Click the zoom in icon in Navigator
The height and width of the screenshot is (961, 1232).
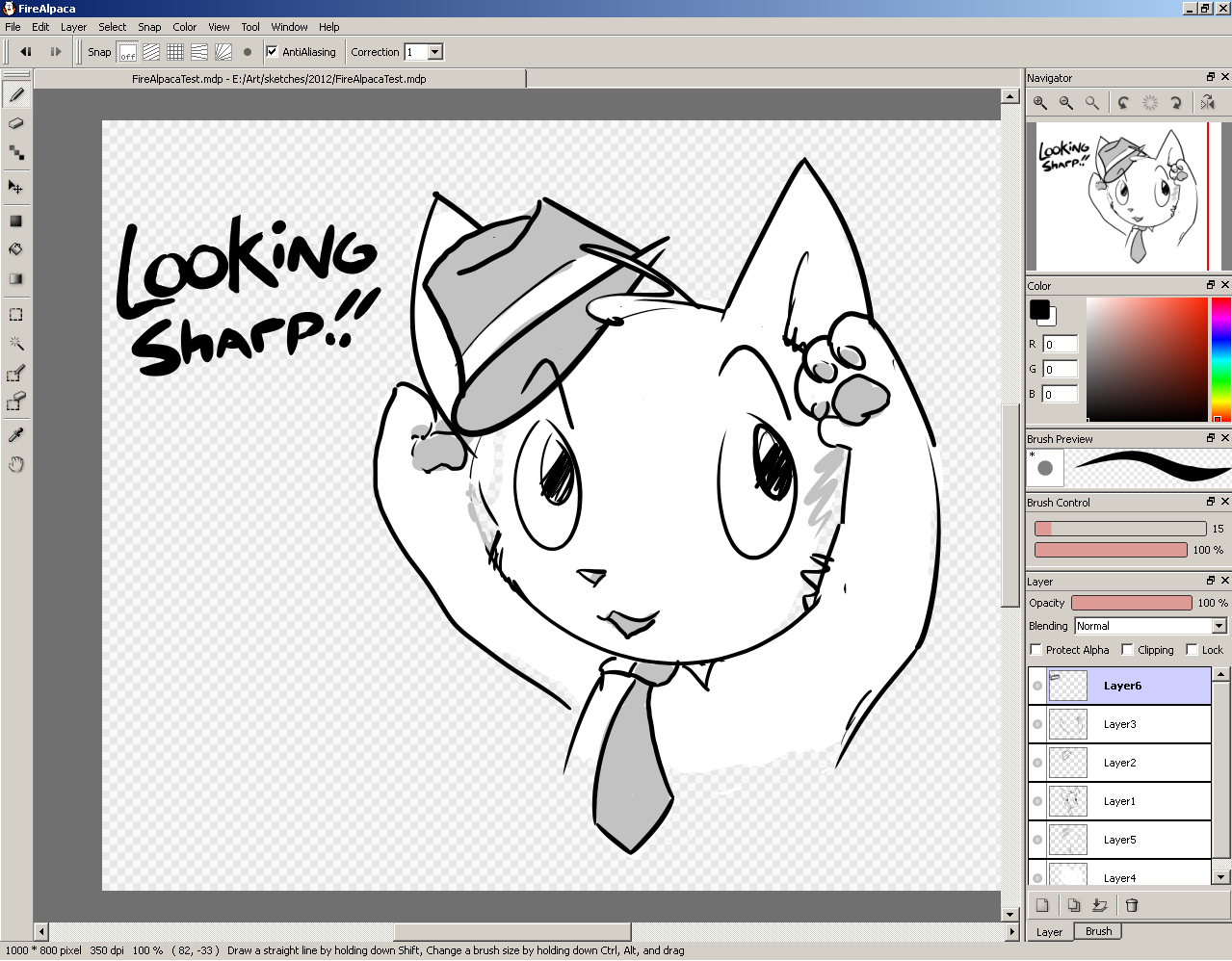[1040, 103]
